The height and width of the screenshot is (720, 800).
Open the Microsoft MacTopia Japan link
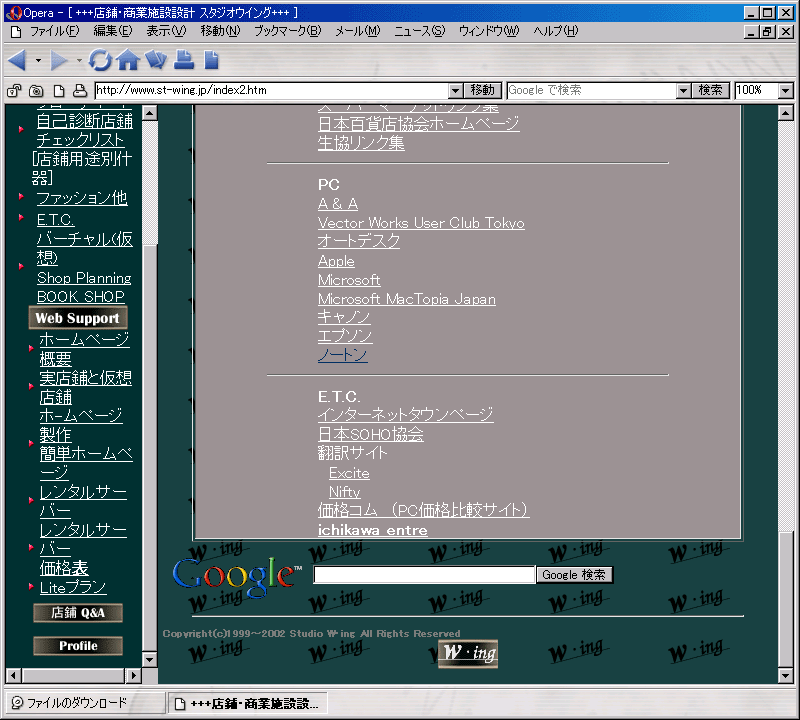pyautogui.click(x=407, y=299)
